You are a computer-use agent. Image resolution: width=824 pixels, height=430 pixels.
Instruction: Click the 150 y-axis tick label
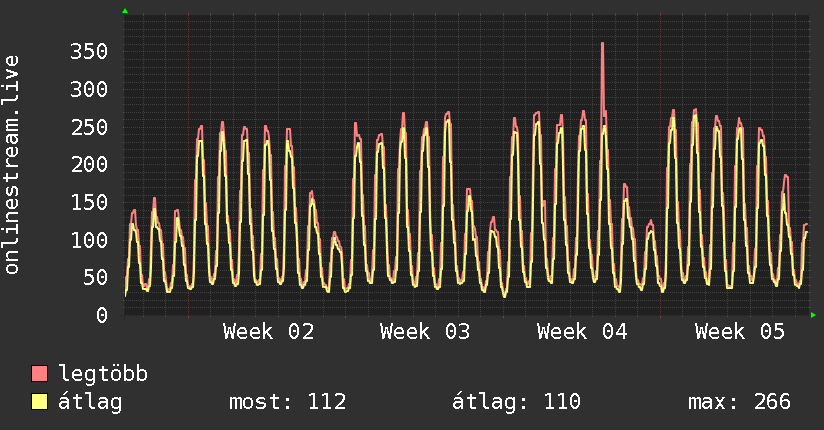88,203
